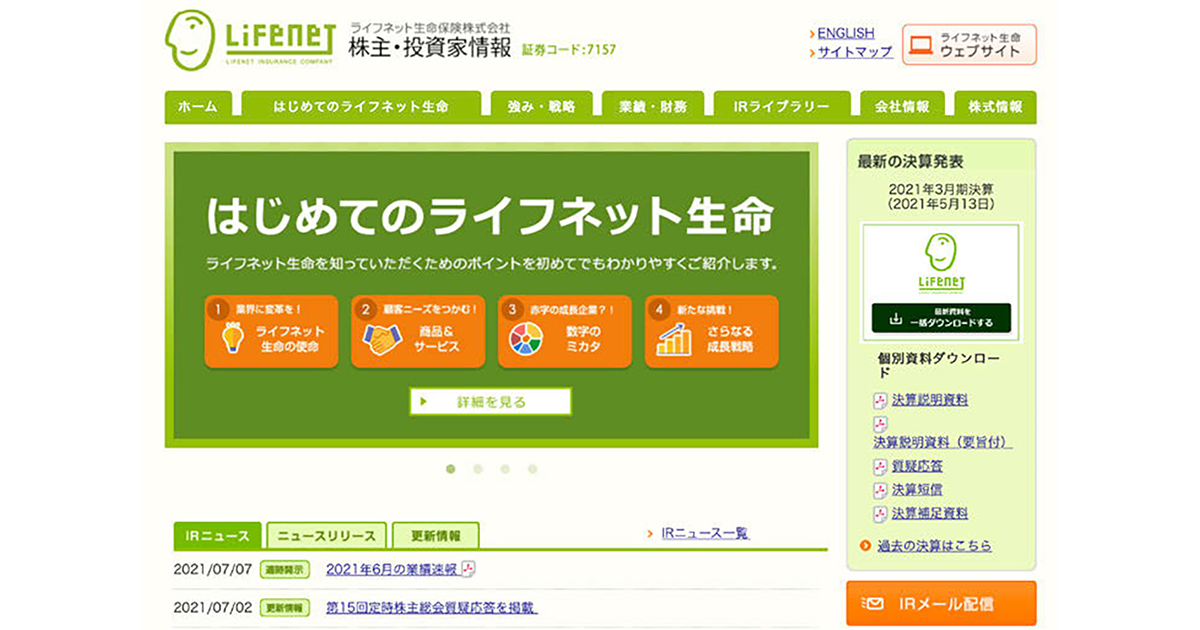Click the envelope icon in IRメール配信
This screenshot has height=630, width=1200.
click(874, 604)
